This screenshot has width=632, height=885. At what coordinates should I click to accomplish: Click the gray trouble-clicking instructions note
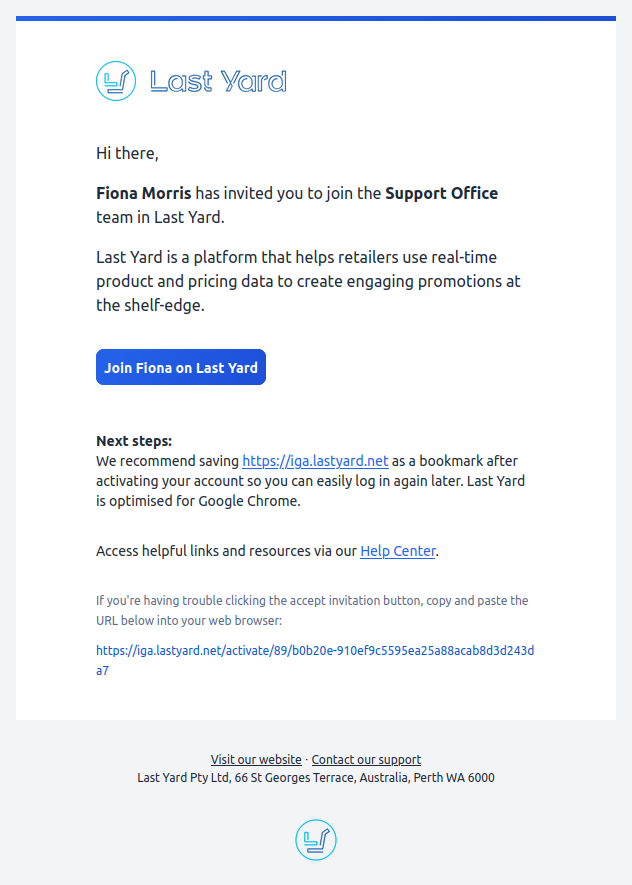[312, 611]
